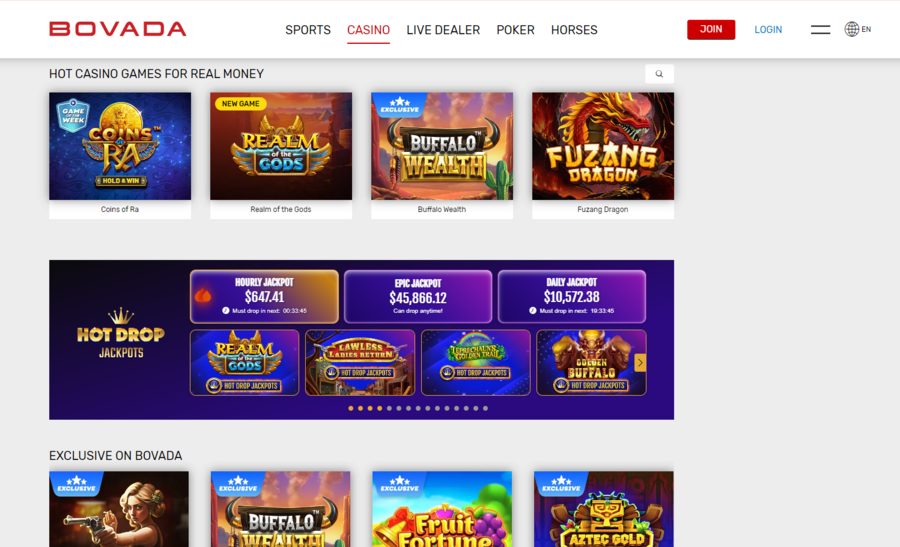Image resolution: width=900 pixels, height=547 pixels.
Task: Click the Bovada logo
Action: click(x=118, y=29)
